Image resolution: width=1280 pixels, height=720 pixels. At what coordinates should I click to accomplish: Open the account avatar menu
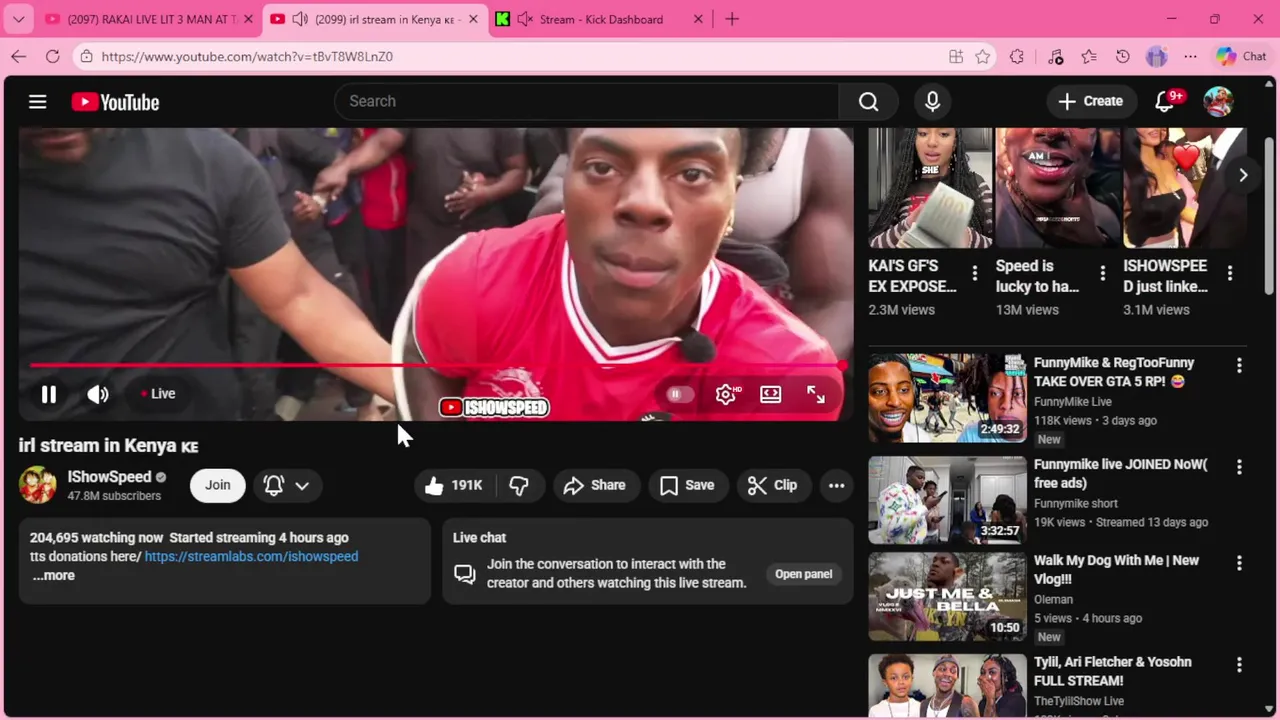click(x=1217, y=101)
